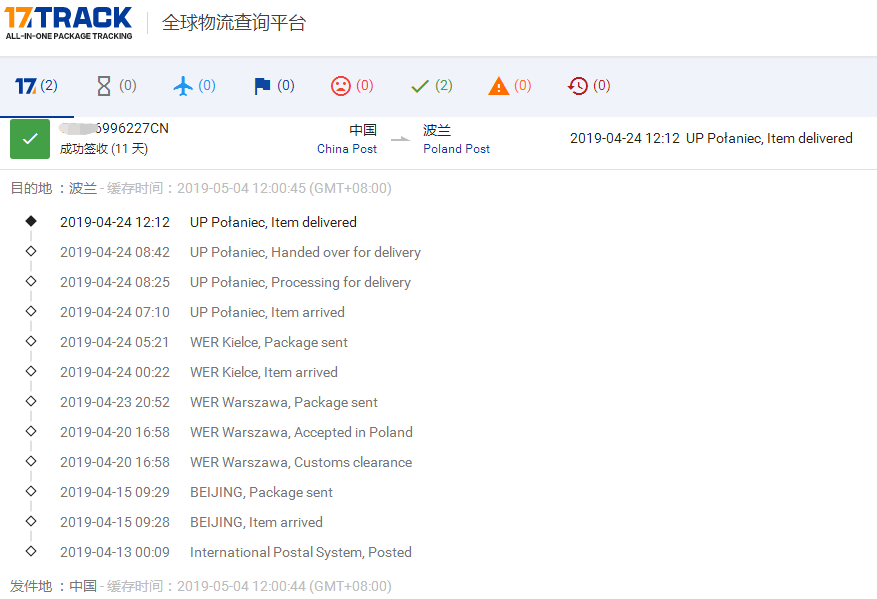
Task: Click the latest Item delivered timeline marker
Action: tap(31, 221)
